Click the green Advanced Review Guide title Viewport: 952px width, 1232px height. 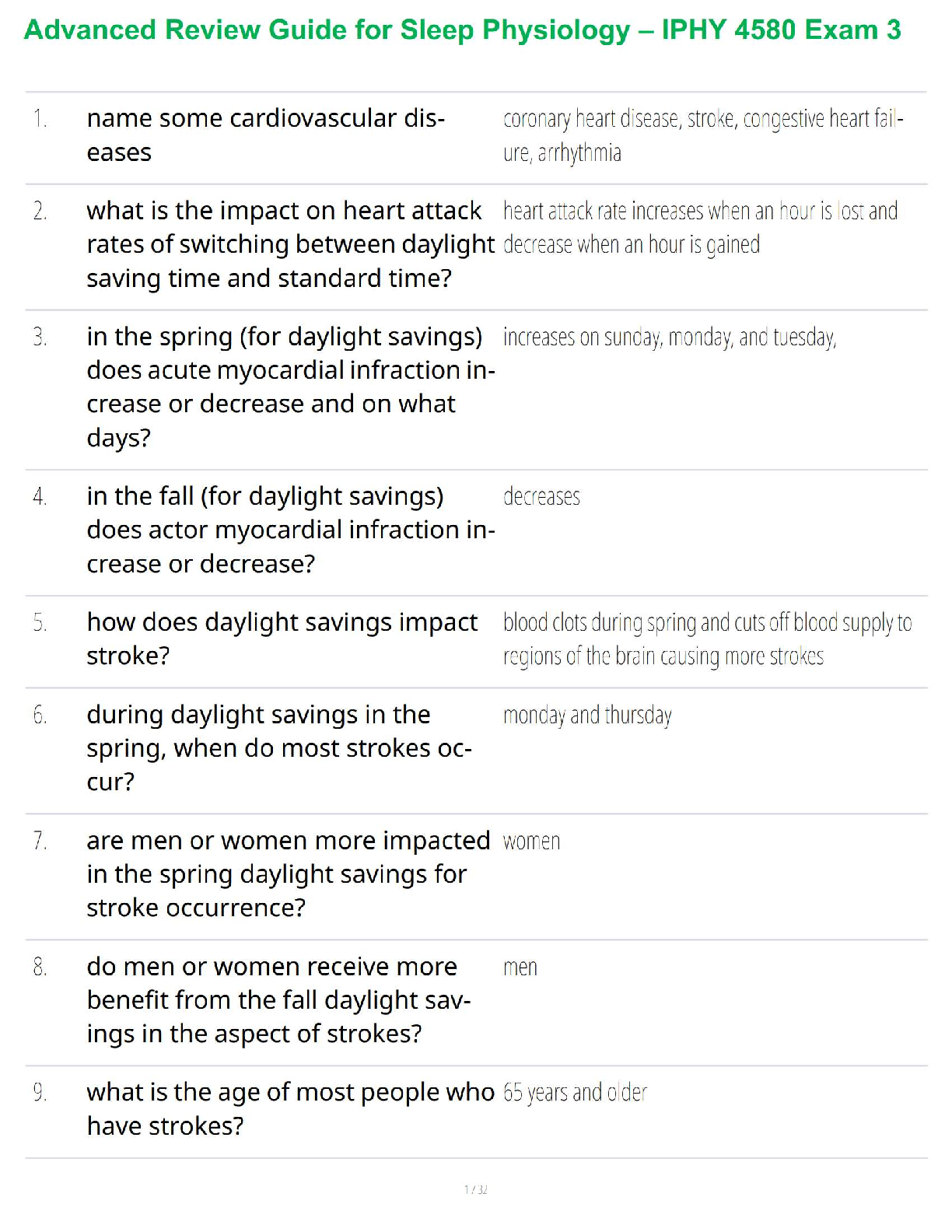click(x=462, y=30)
